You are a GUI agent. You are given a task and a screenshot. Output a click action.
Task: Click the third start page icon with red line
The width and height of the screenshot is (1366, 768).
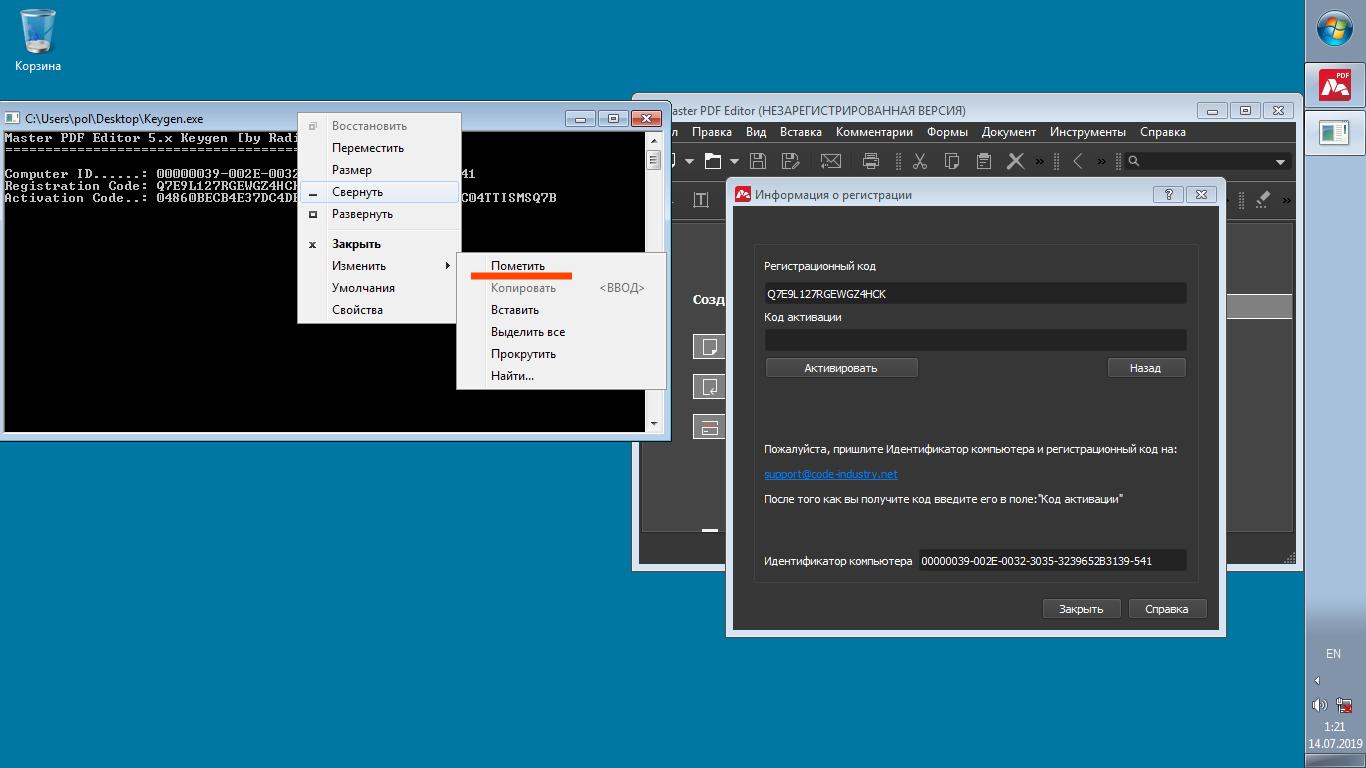click(x=709, y=427)
